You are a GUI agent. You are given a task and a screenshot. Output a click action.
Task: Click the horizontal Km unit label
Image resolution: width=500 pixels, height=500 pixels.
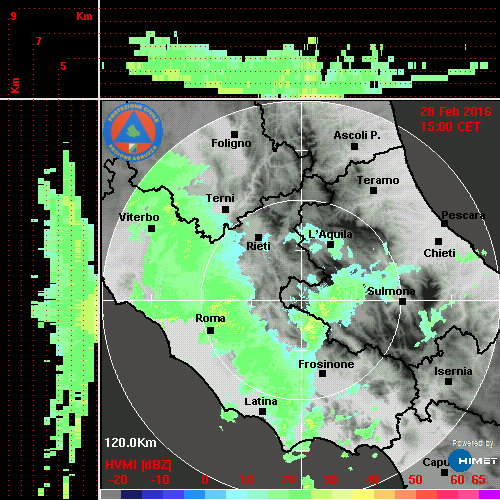click(84, 16)
